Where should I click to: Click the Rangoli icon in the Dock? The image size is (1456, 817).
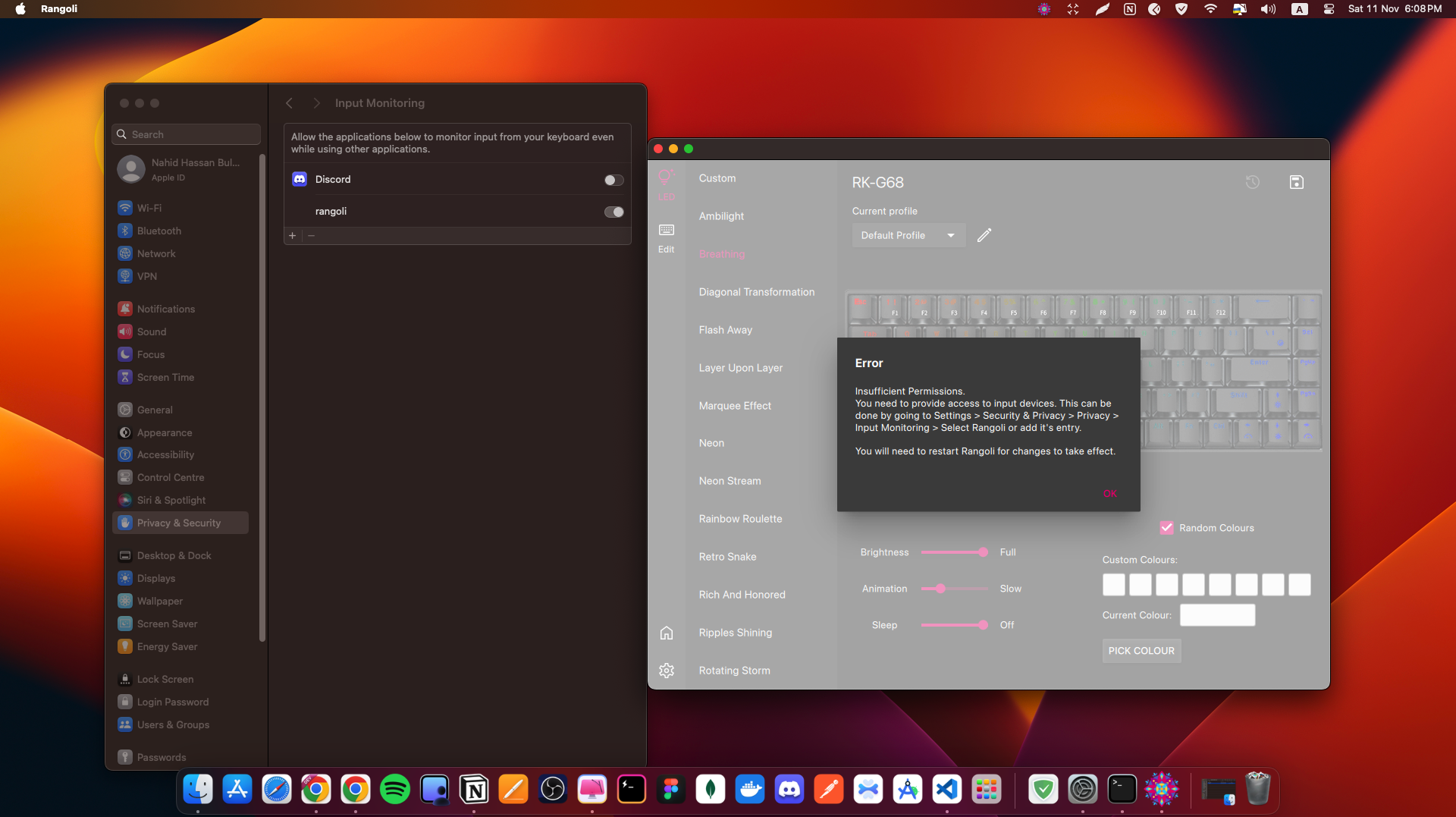[x=1162, y=790]
